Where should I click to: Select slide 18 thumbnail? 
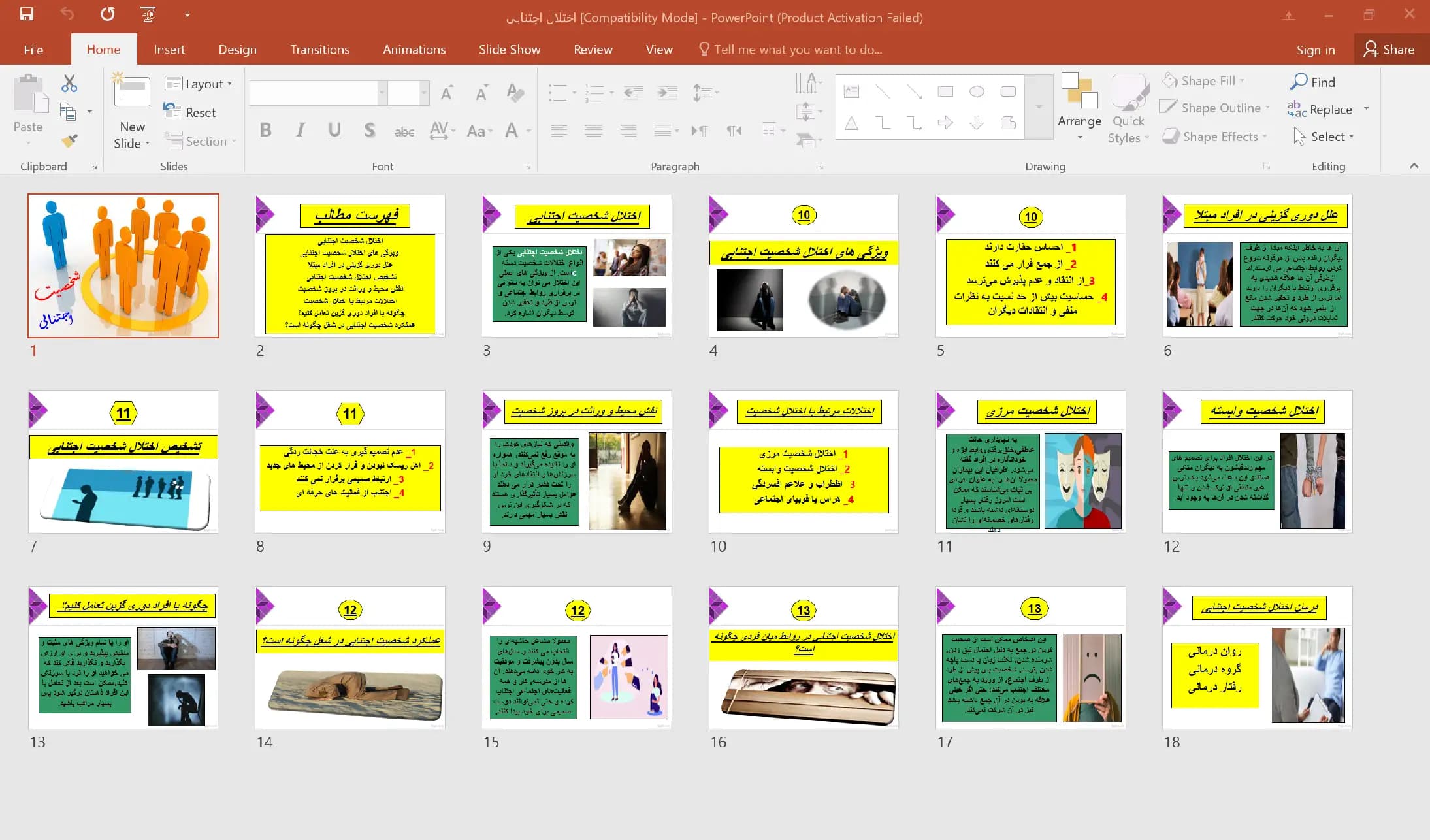(1258, 658)
